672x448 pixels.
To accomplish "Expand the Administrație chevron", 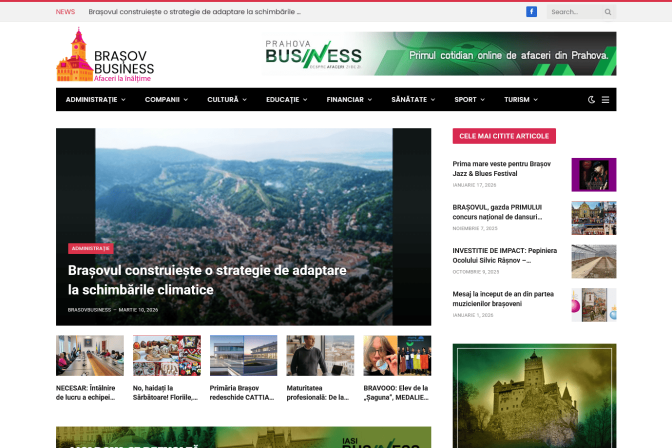I will (123, 99).
